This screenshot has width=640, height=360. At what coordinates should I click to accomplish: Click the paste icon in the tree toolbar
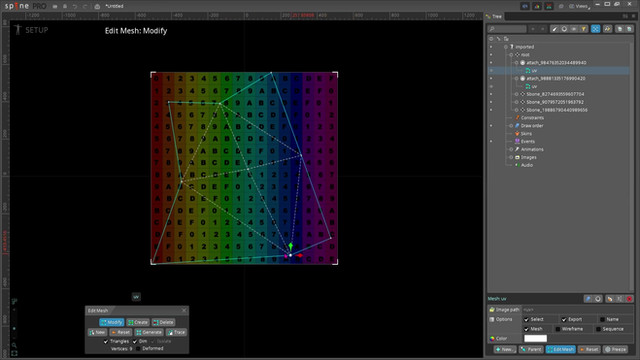tap(629, 29)
